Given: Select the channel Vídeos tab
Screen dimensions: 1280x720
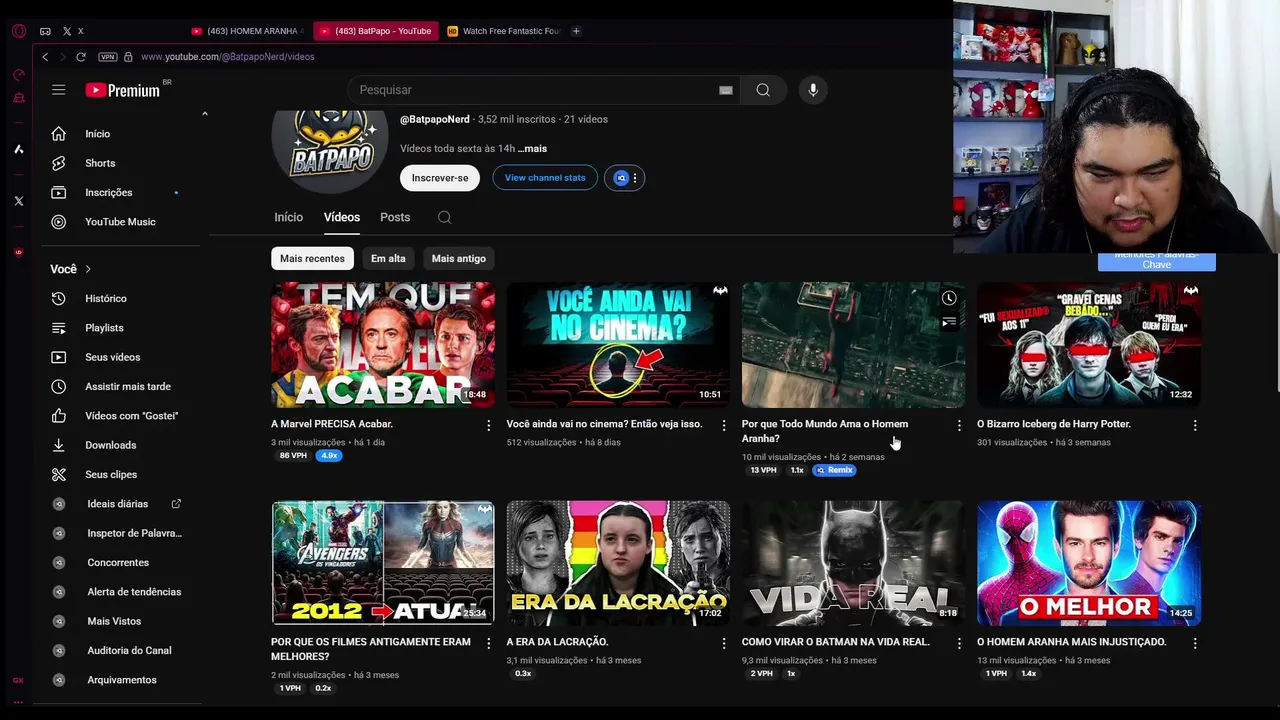Looking at the screenshot, I should 342,217.
